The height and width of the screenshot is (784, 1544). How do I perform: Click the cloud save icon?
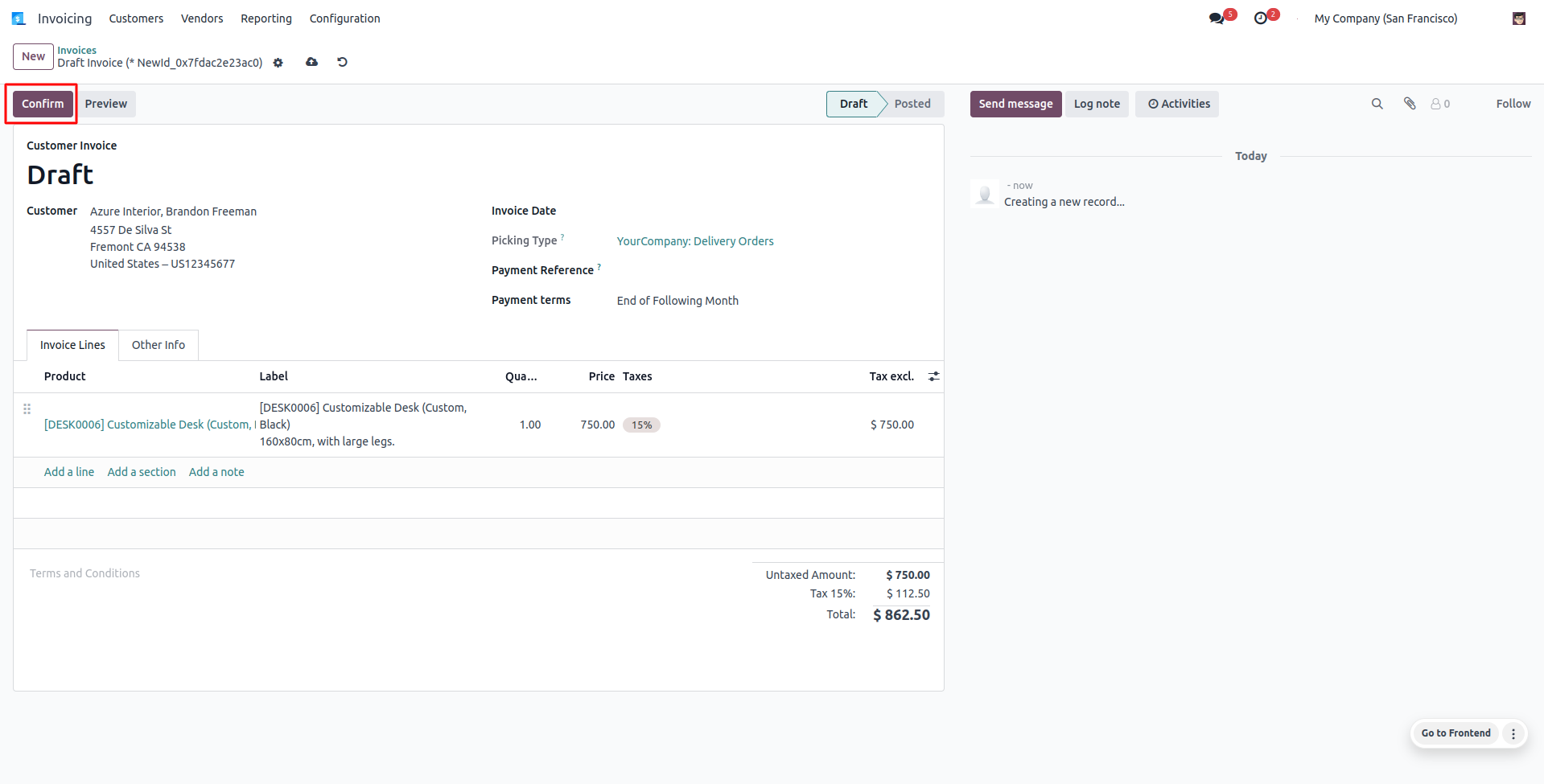pos(311,62)
